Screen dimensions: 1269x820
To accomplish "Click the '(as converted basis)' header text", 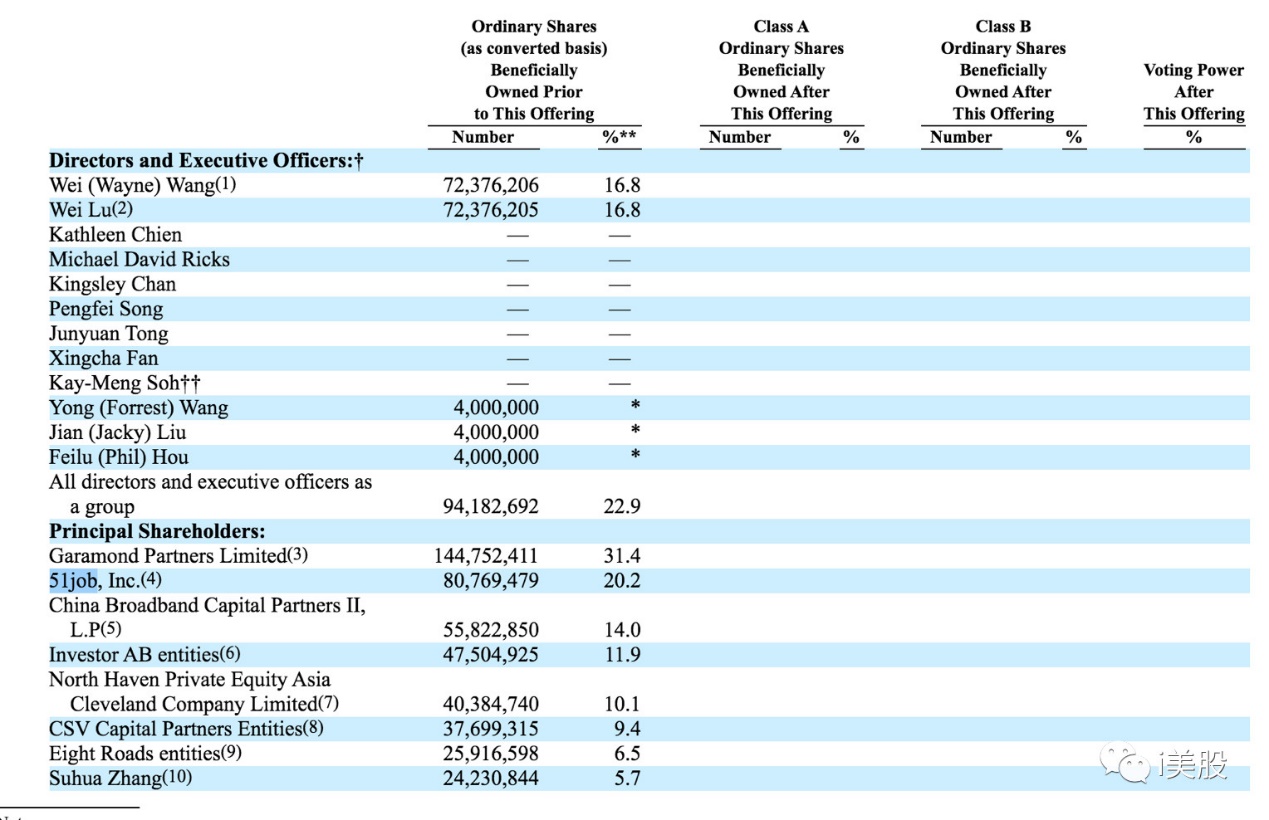I will (534, 48).
